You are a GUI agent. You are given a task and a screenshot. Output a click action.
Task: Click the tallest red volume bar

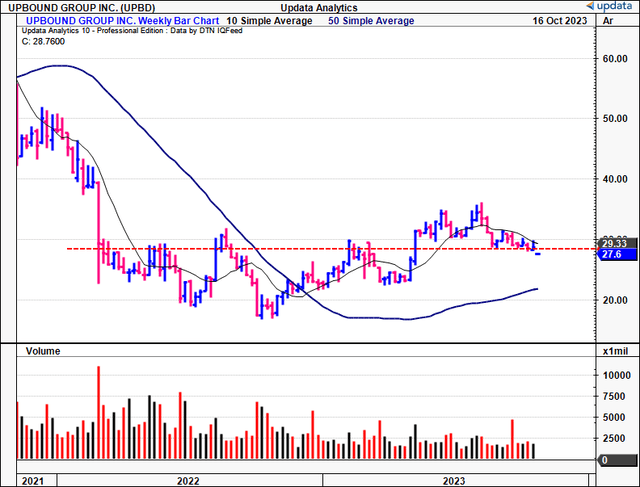pyautogui.click(x=98, y=412)
